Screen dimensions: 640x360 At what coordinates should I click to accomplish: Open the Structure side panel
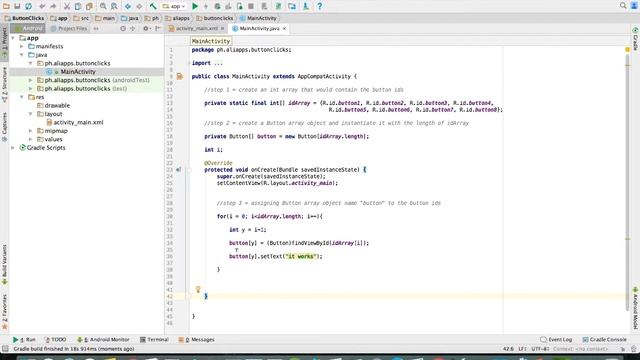coord(4,84)
